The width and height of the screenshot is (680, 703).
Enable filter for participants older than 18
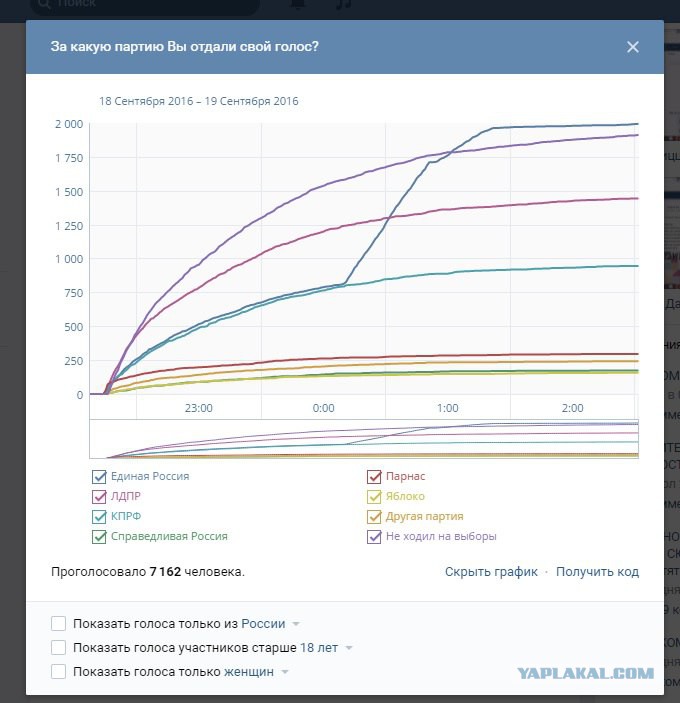coord(58,647)
